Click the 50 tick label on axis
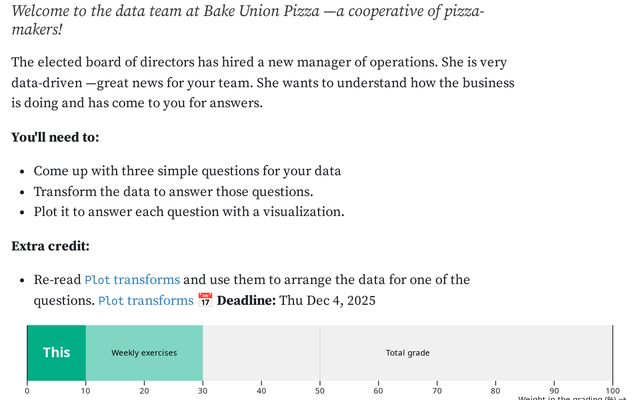This screenshot has height=400, width=640. pyautogui.click(x=320, y=390)
